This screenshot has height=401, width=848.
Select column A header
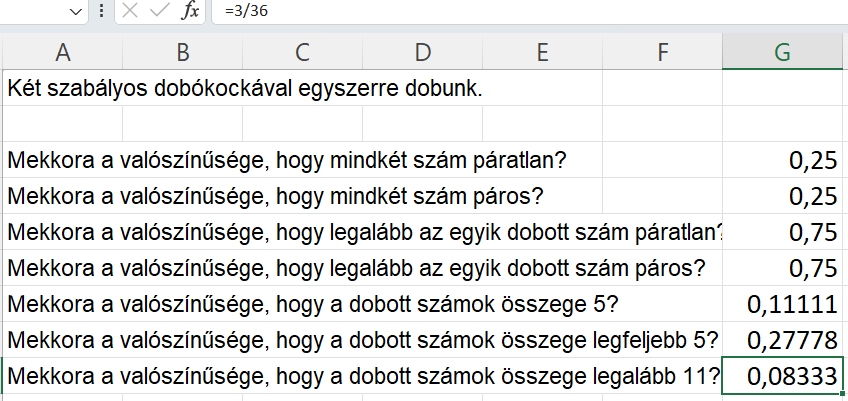coord(63,52)
